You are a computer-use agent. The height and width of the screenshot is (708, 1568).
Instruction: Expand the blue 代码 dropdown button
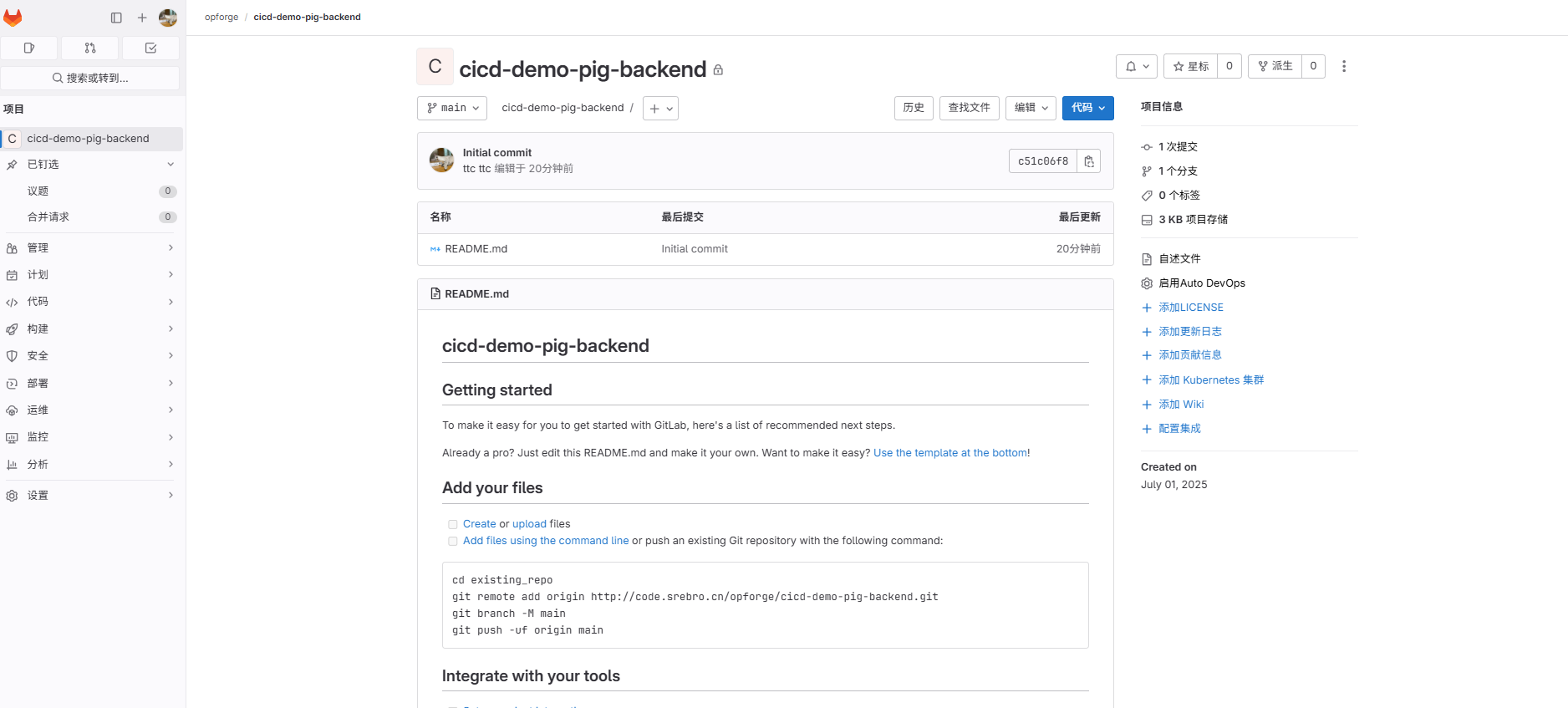[1087, 108]
